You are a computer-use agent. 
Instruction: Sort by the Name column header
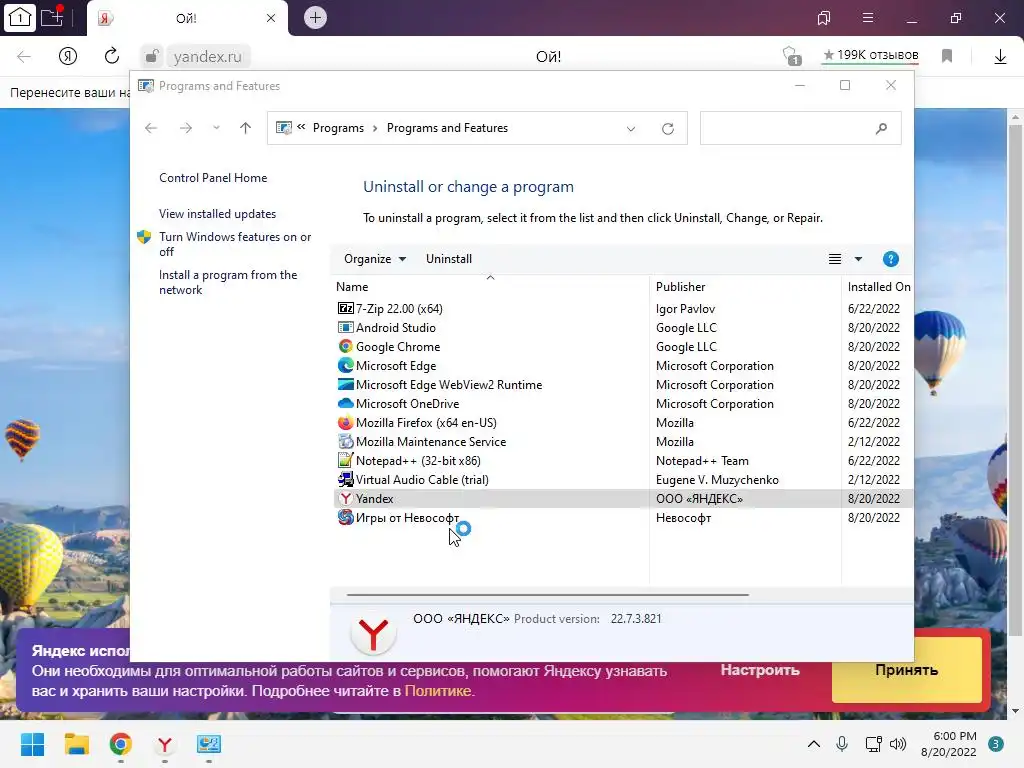click(490, 287)
